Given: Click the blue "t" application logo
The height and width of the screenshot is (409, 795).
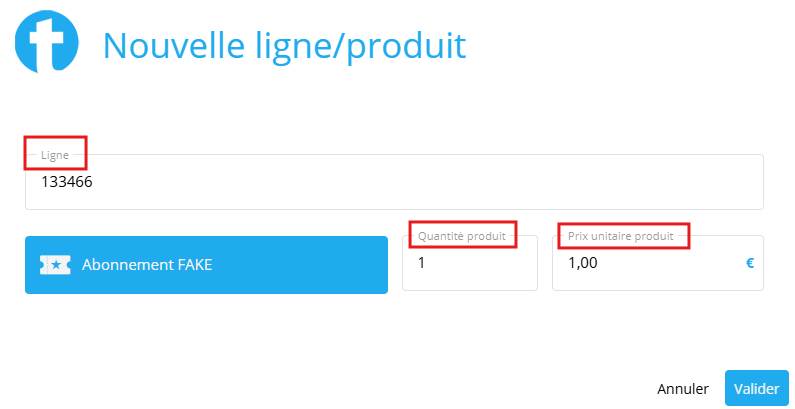Looking at the screenshot, I should tap(47, 42).
